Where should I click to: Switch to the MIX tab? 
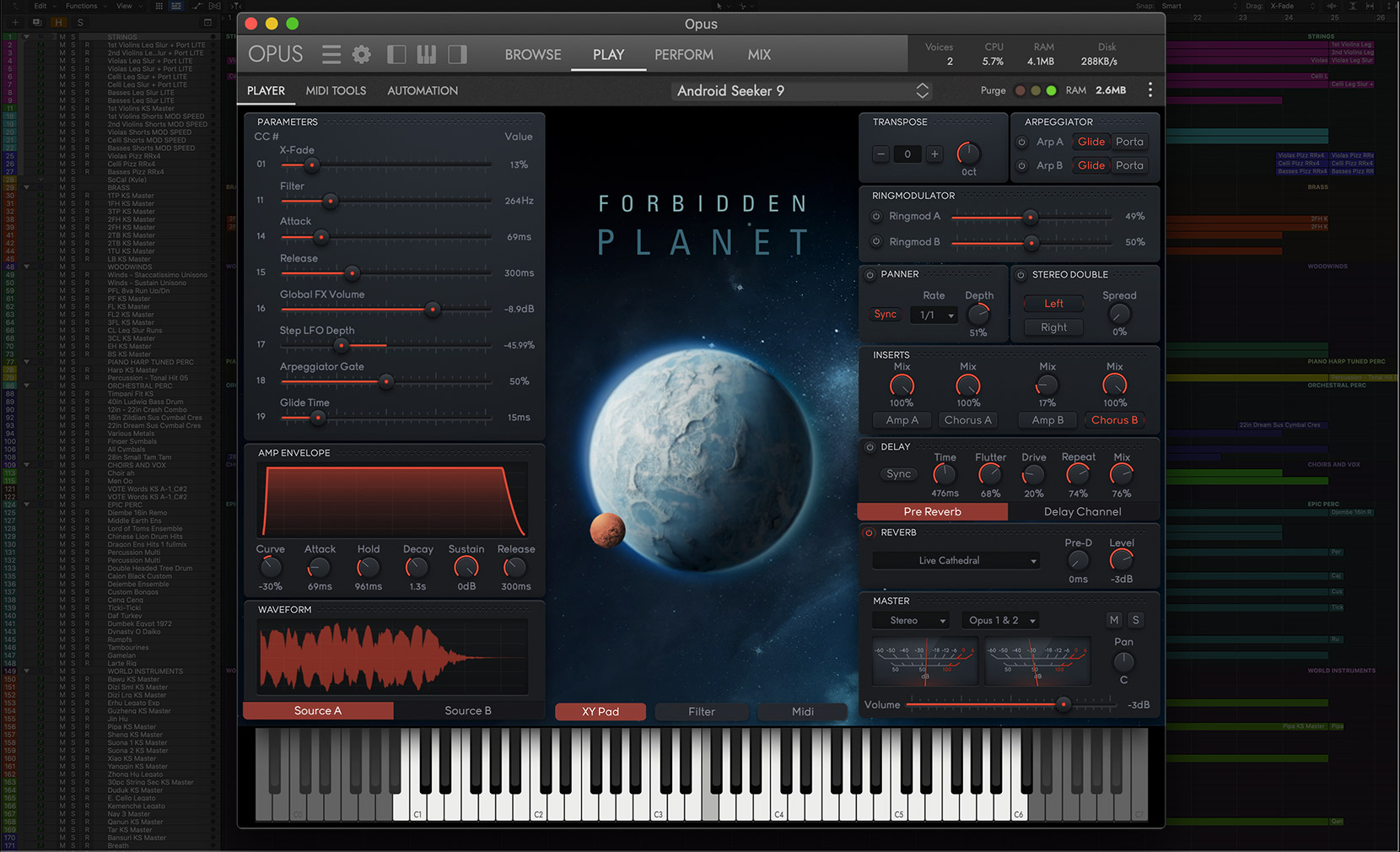(759, 55)
